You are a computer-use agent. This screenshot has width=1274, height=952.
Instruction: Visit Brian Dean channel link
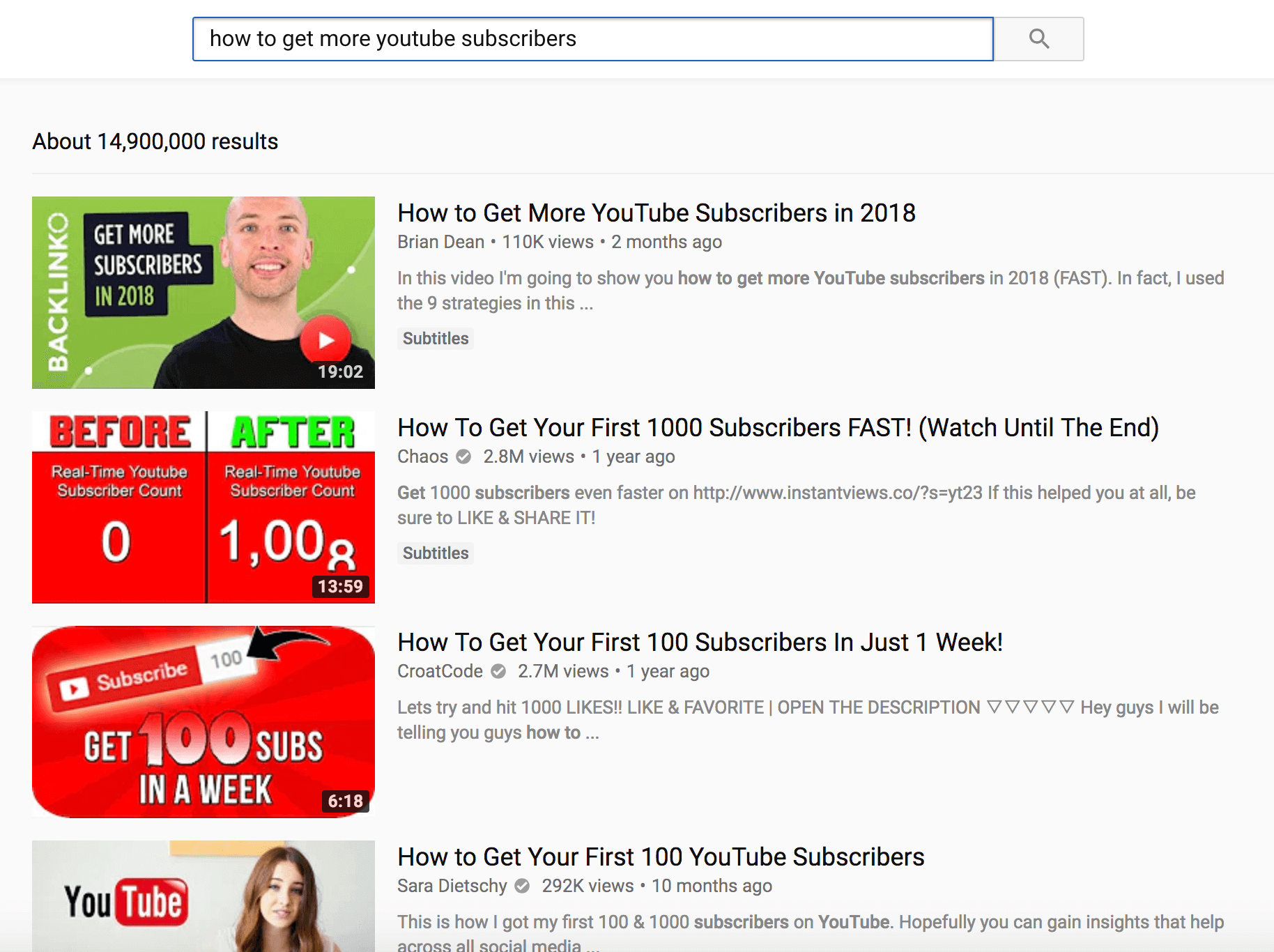click(440, 242)
